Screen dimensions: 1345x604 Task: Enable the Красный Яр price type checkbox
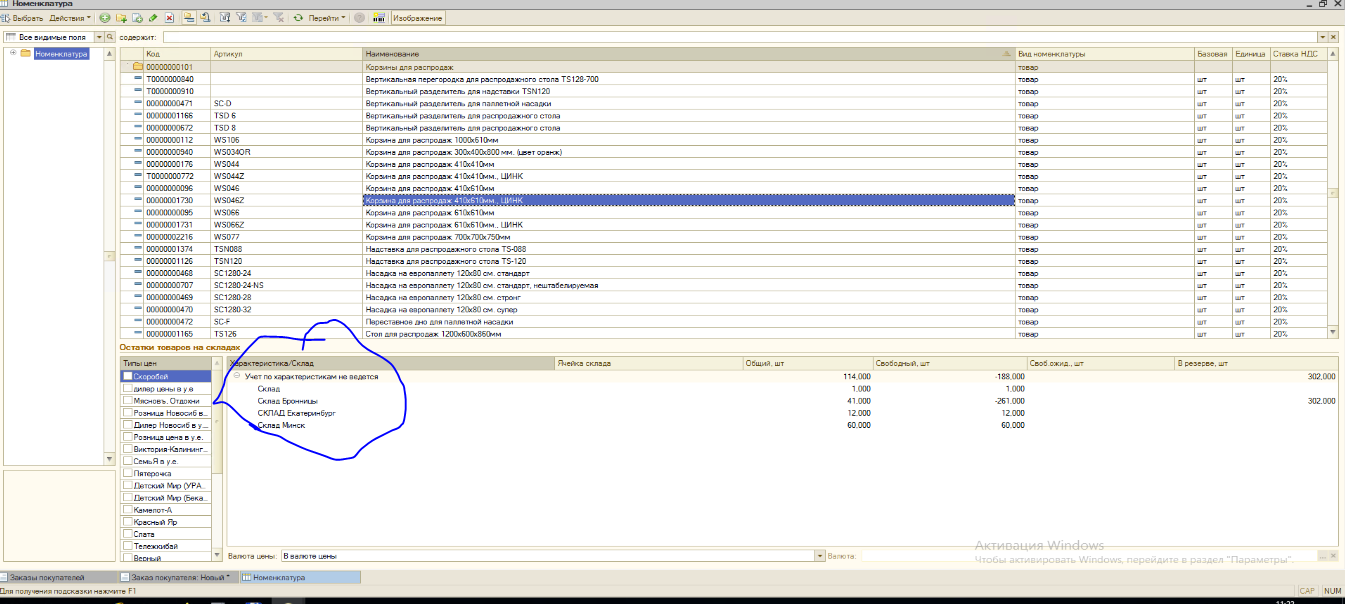point(127,522)
